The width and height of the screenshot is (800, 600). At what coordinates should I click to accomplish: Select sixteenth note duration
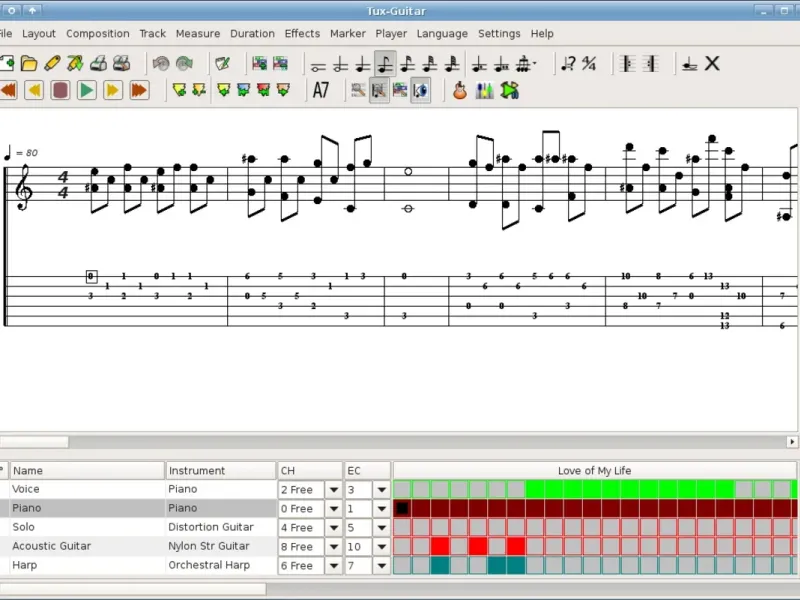tap(408, 65)
